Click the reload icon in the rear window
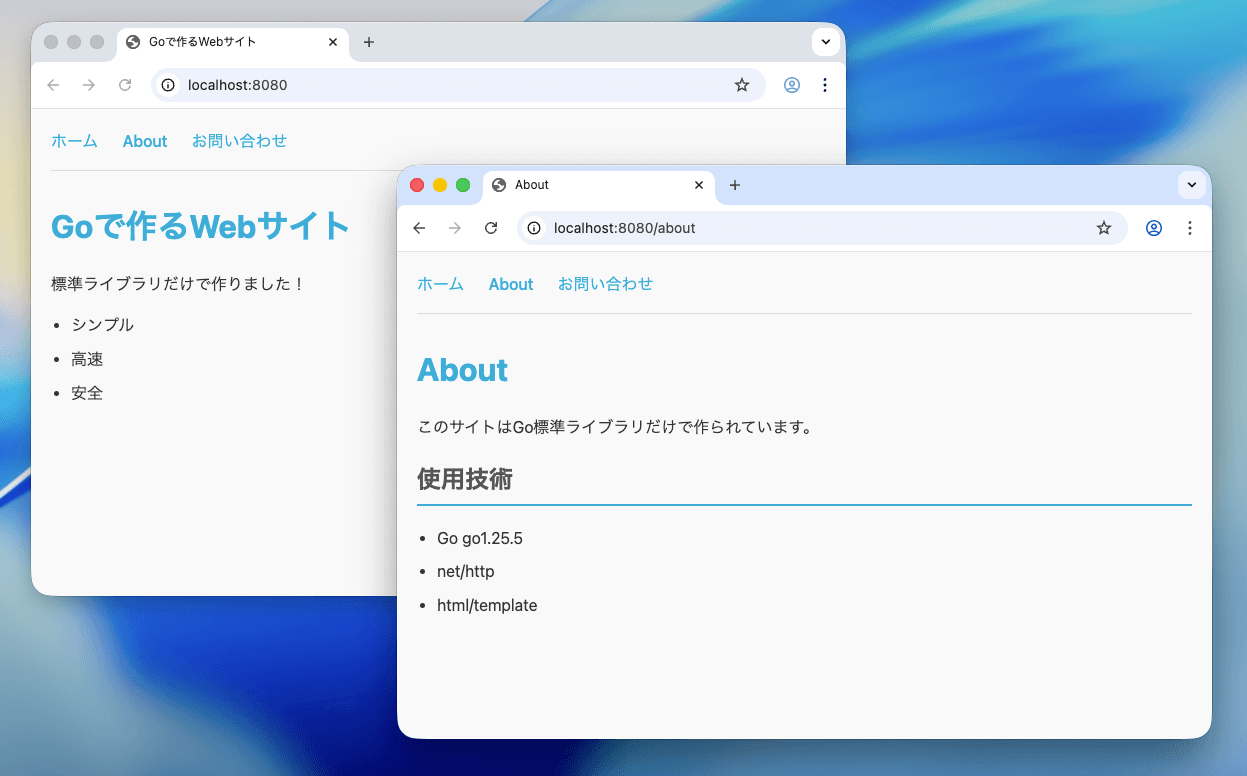The width and height of the screenshot is (1247, 776). tap(125, 85)
